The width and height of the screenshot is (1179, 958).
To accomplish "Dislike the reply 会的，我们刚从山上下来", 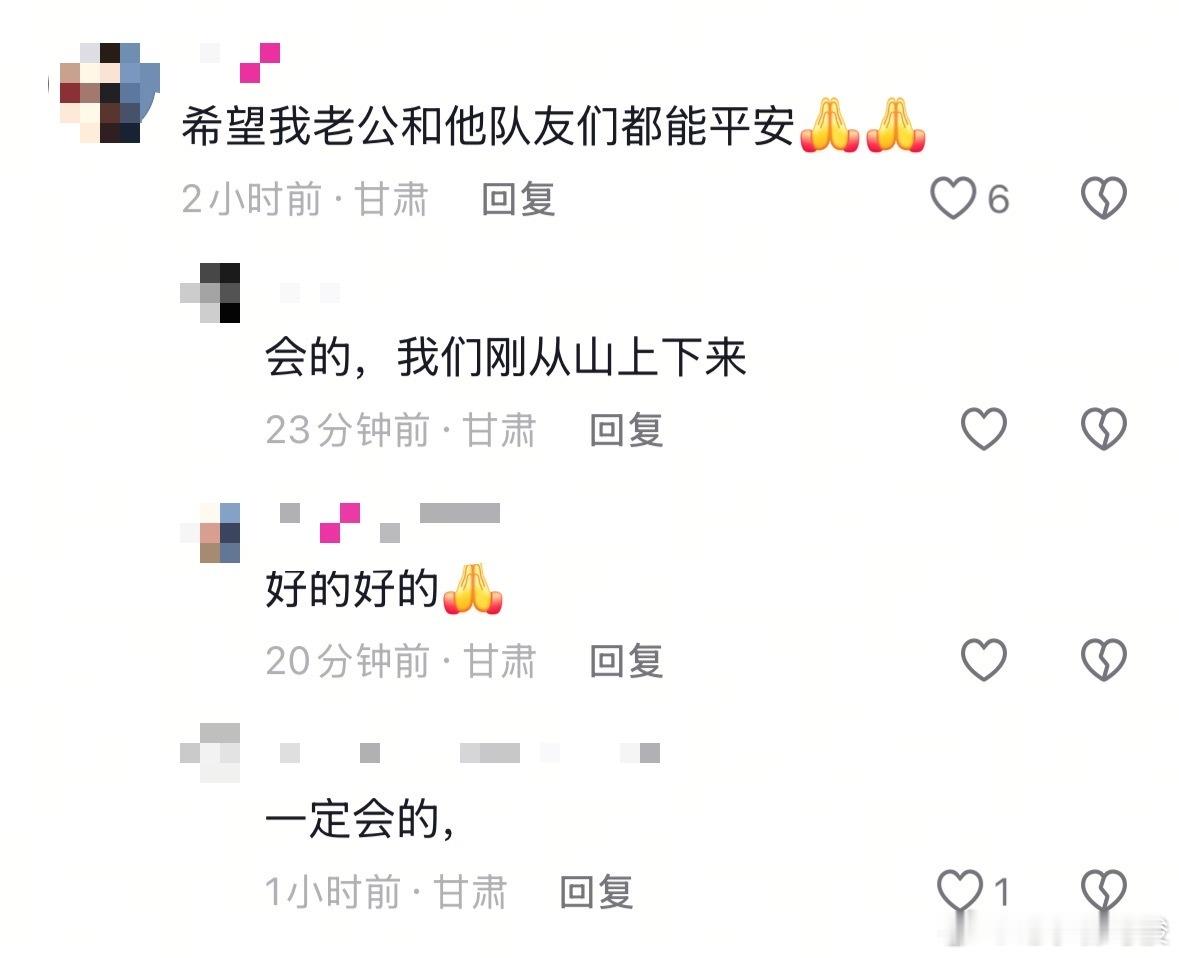I will point(1104,429).
